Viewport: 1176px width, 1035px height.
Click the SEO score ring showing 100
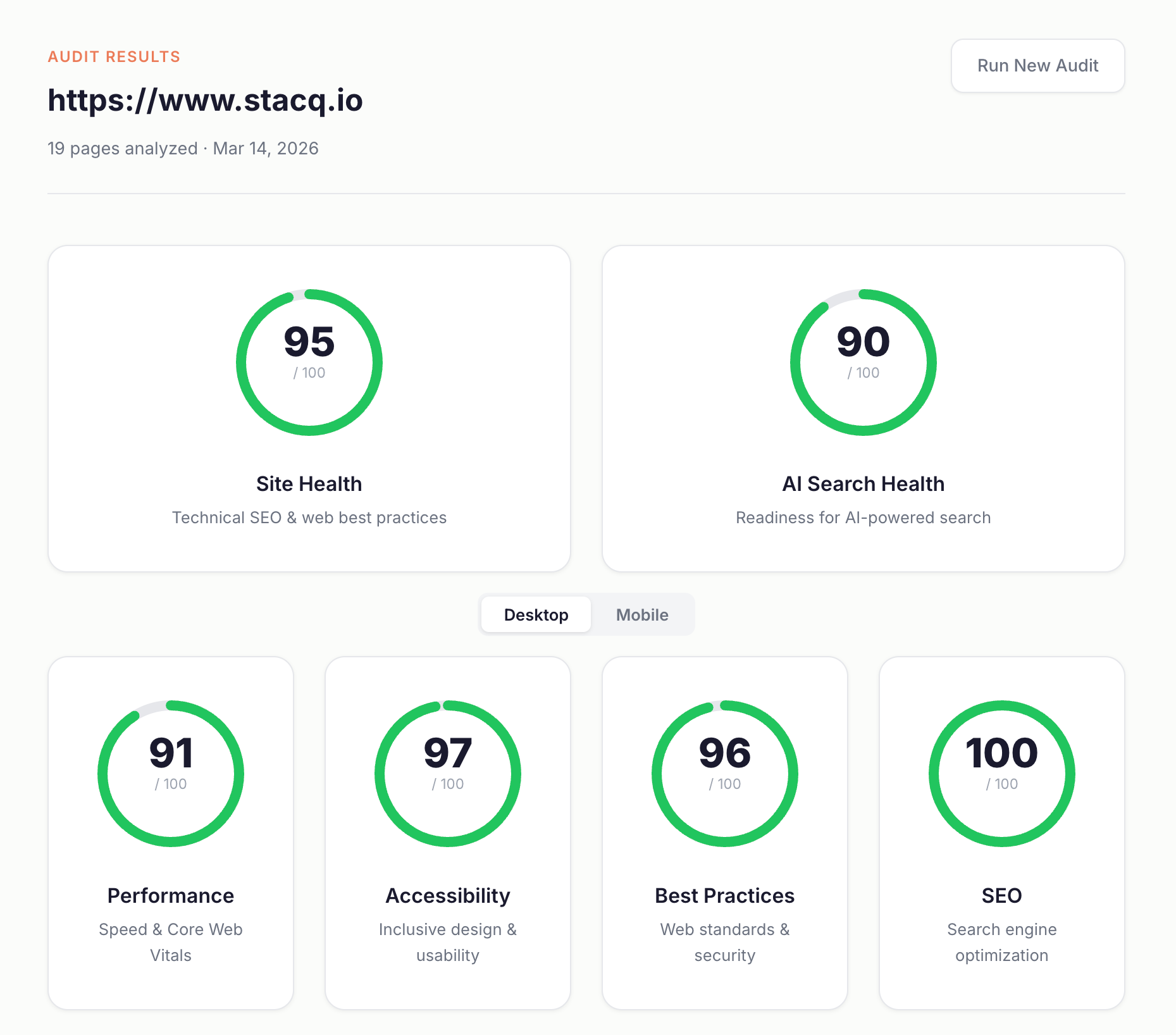coord(1001,773)
